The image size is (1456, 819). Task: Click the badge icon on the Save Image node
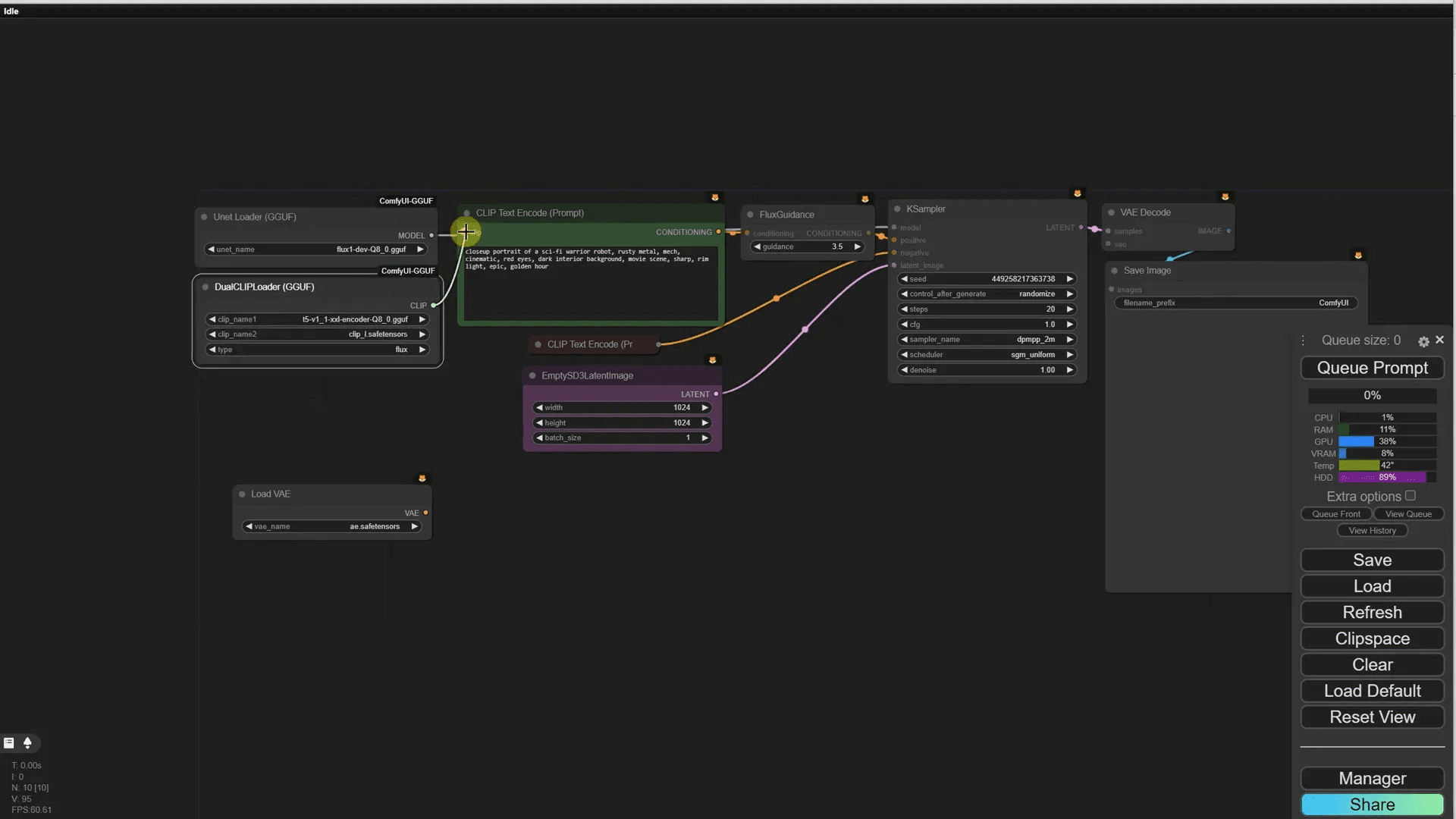click(1357, 256)
